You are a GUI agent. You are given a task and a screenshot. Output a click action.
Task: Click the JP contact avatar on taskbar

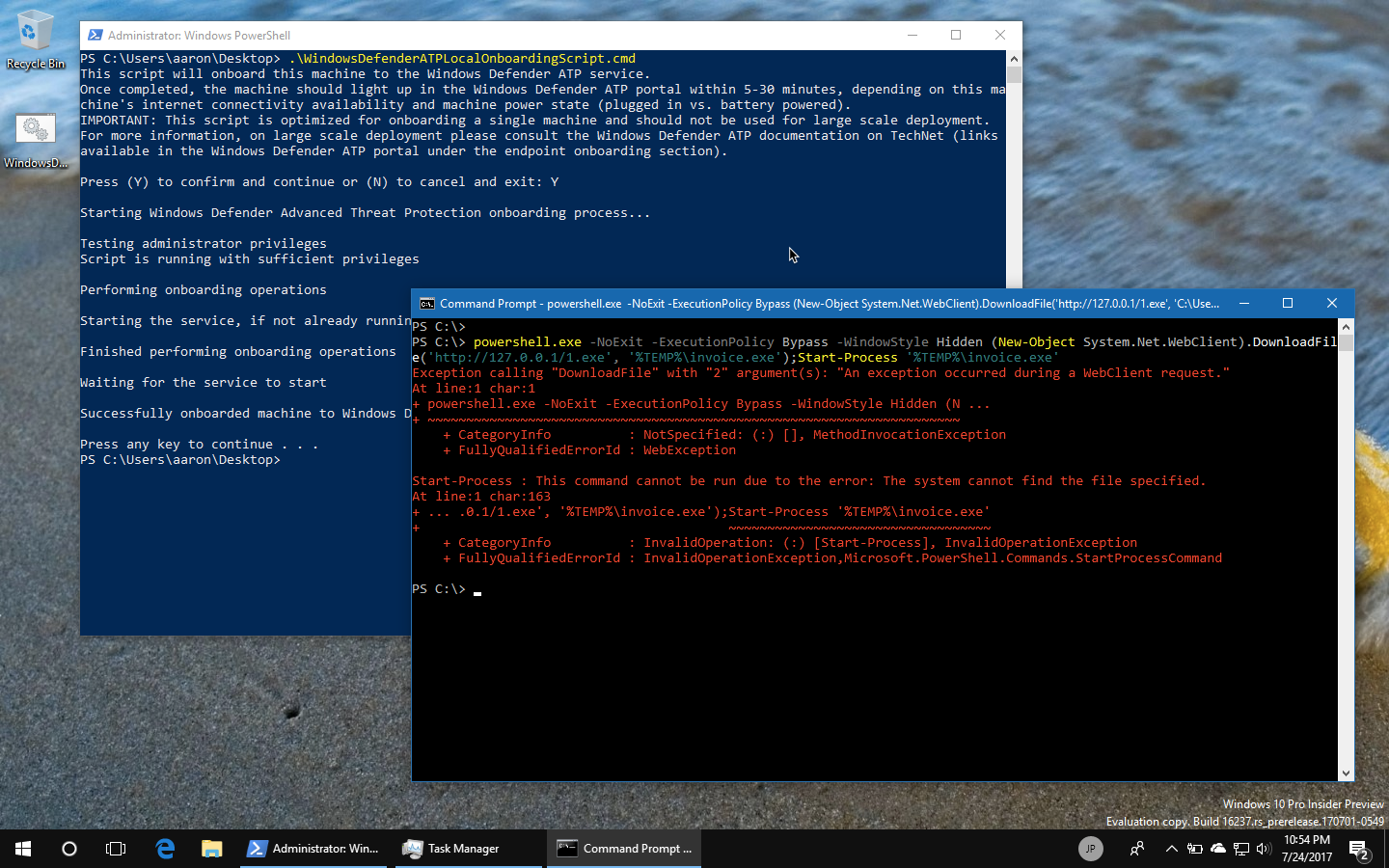point(1090,849)
